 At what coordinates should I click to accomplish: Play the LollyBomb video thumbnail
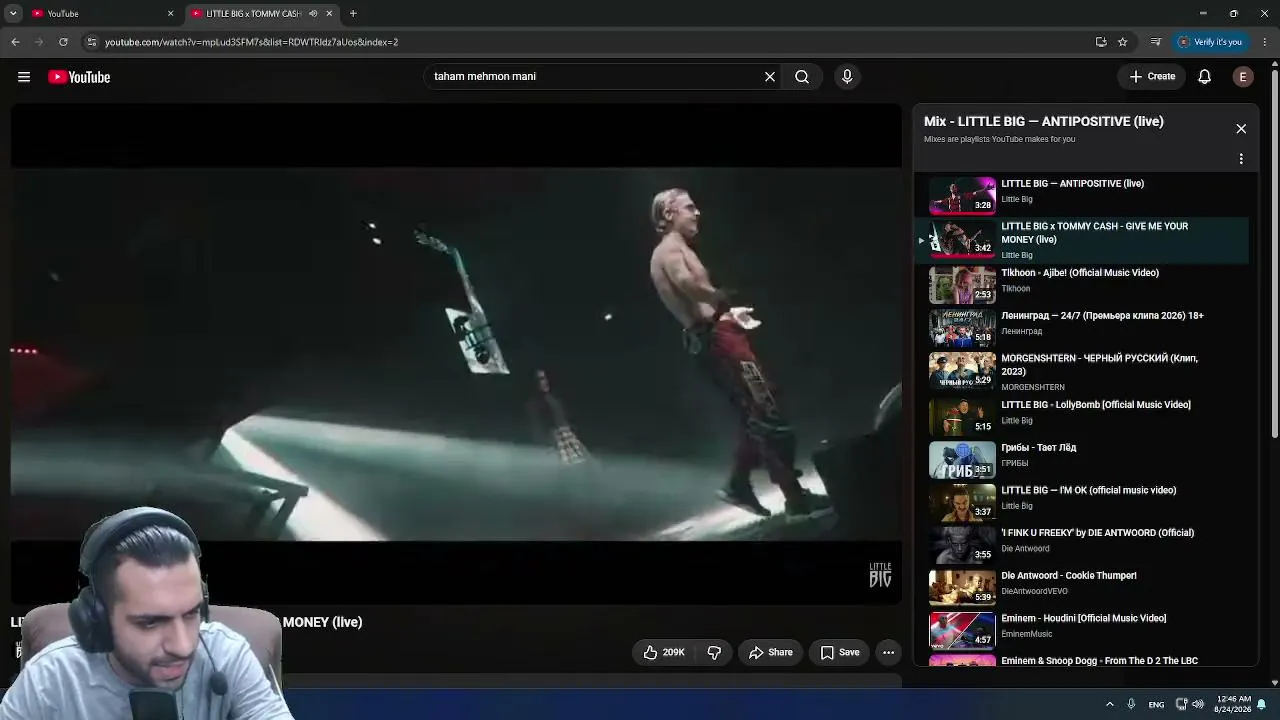coord(962,417)
